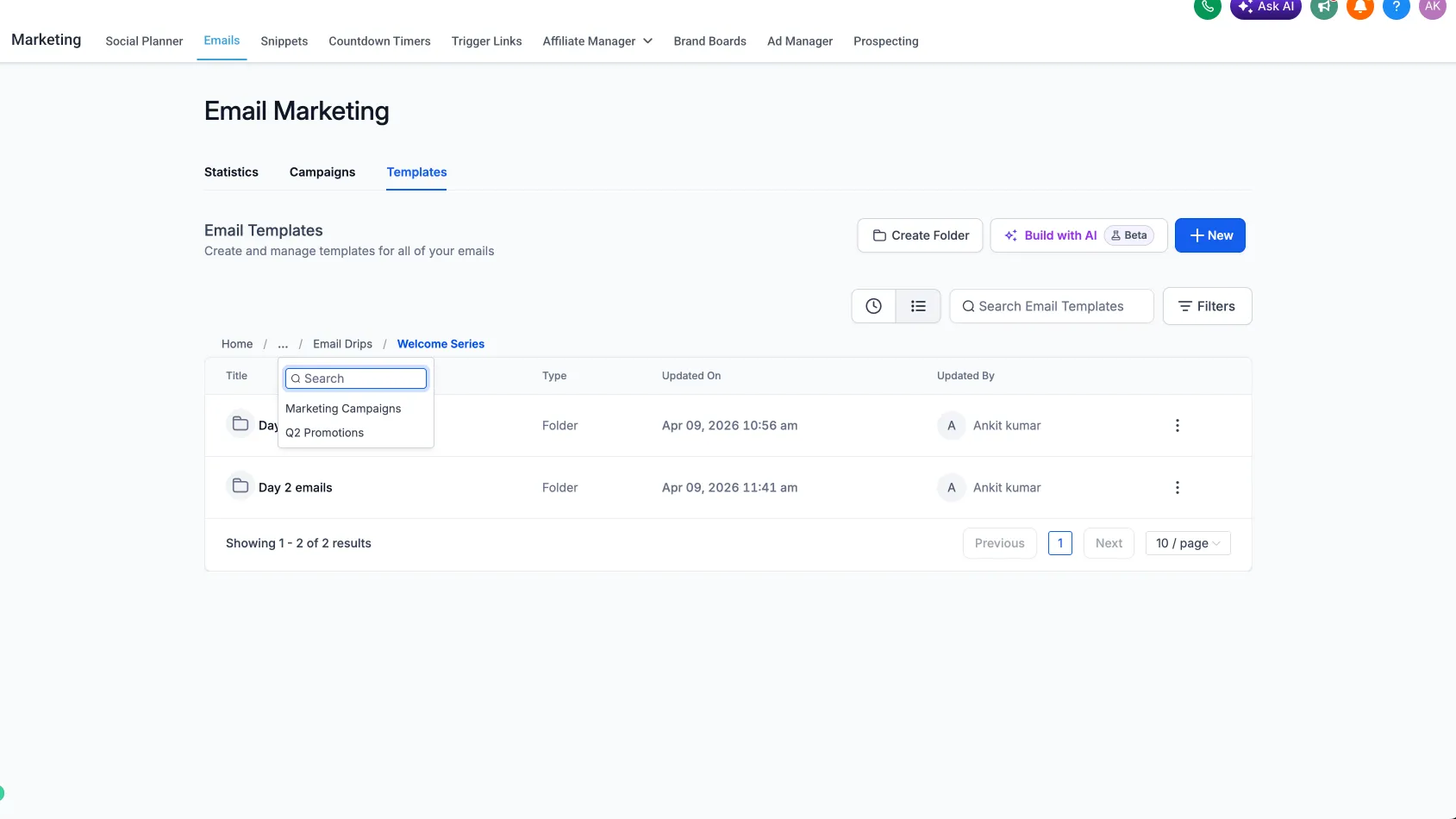Switch to recent view clock icon
Viewport: 1456px width, 819px height.
(873, 306)
